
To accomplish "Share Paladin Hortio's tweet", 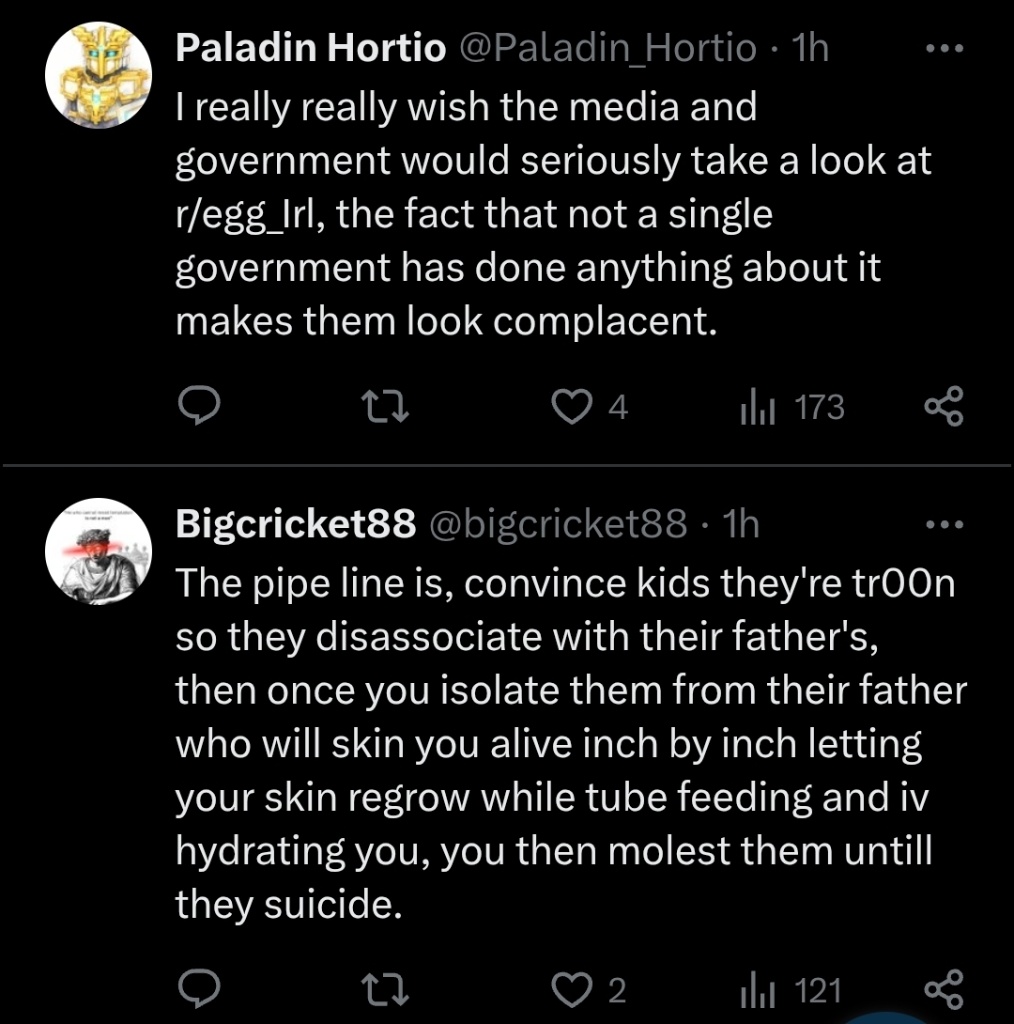I will point(943,407).
